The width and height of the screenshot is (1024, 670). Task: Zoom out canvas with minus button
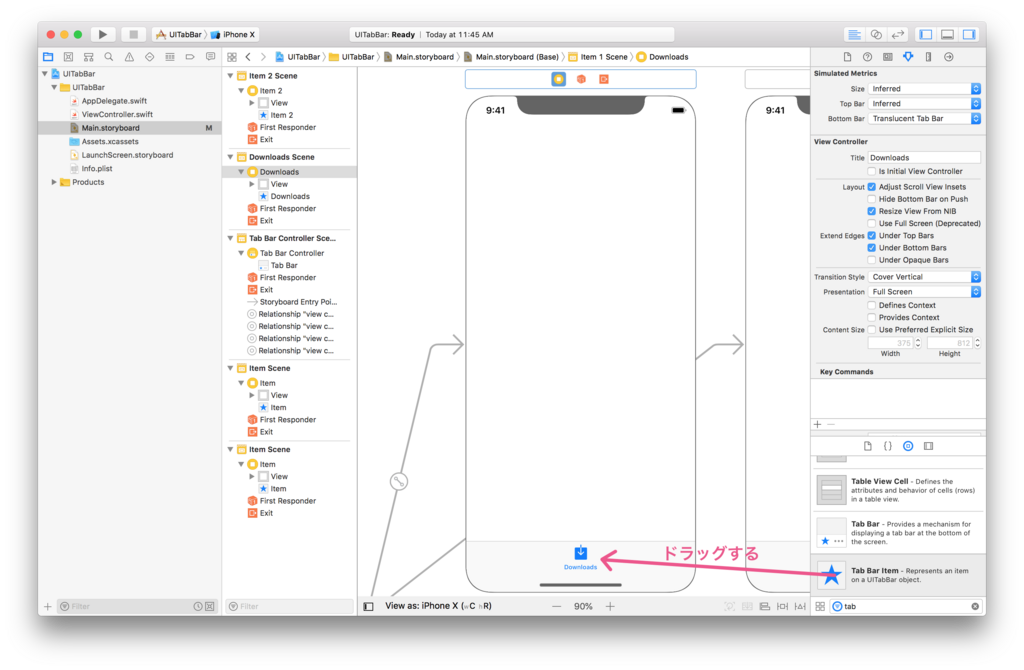coord(556,607)
